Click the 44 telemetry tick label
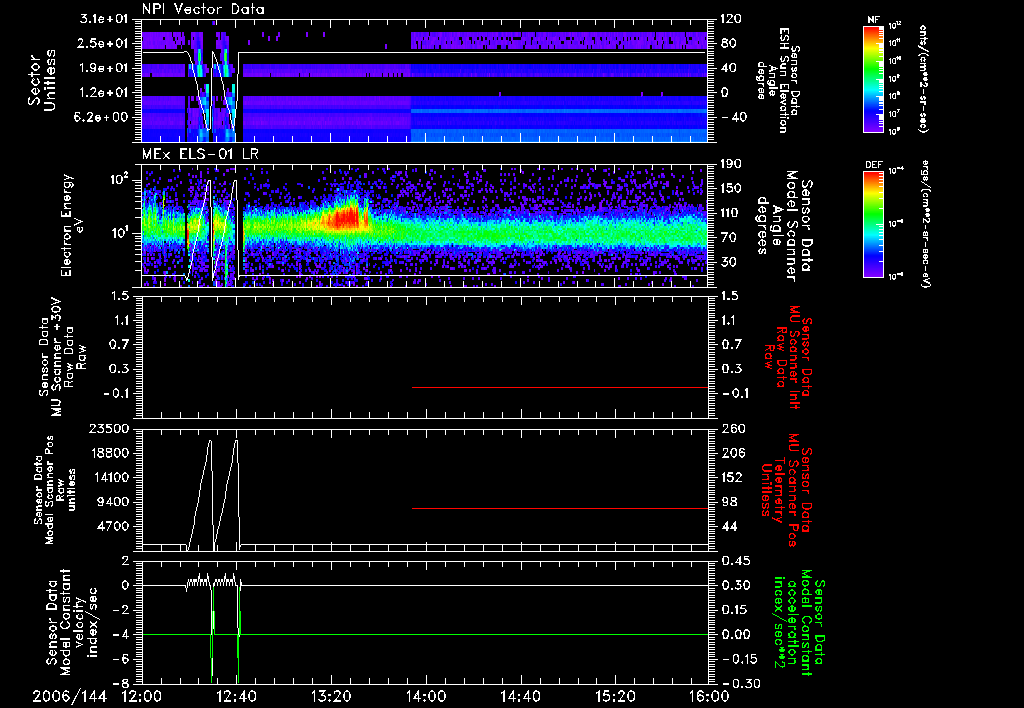Viewport: 1024px width, 708px height. [x=729, y=527]
